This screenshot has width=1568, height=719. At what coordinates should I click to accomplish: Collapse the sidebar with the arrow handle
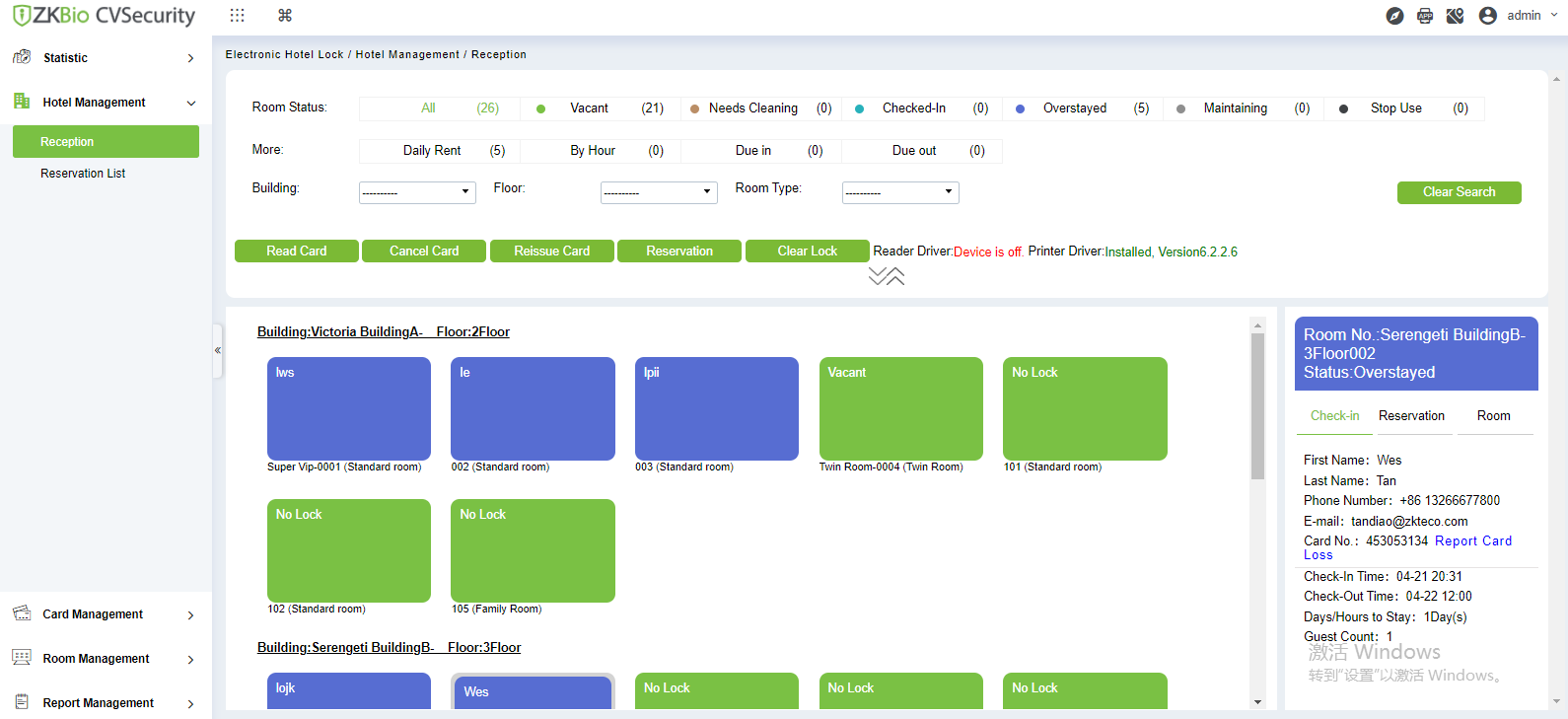coord(217,350)
